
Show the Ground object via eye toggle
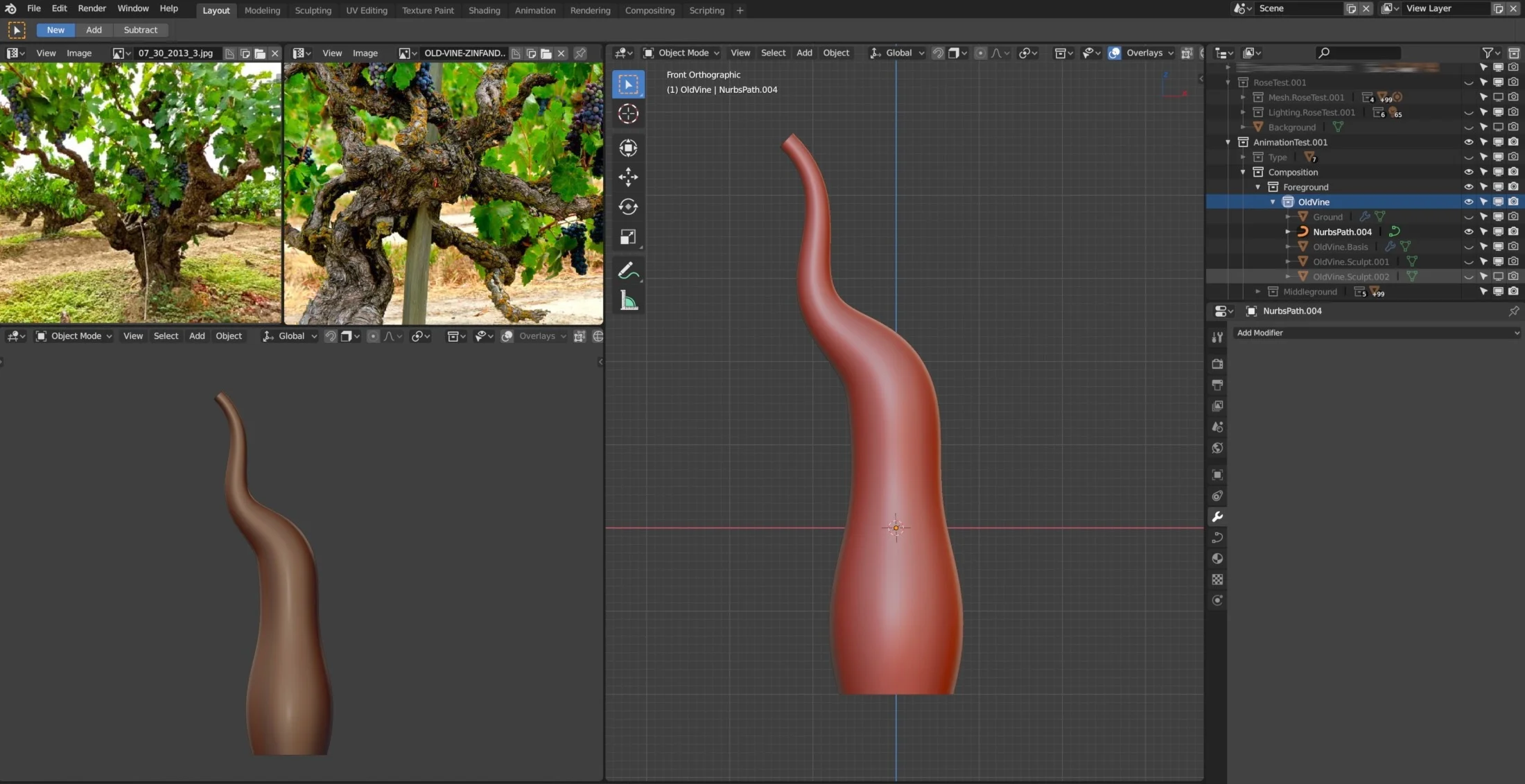coord(1468,217)
